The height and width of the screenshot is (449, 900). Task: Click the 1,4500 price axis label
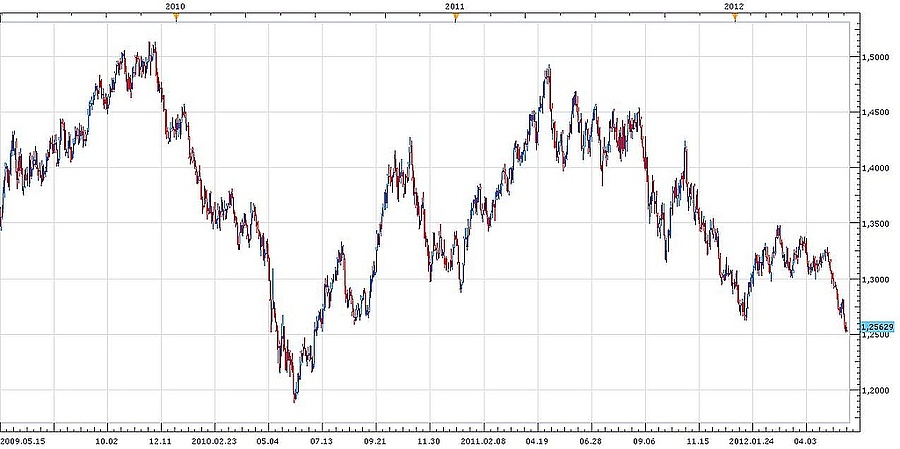pos(874,113)
